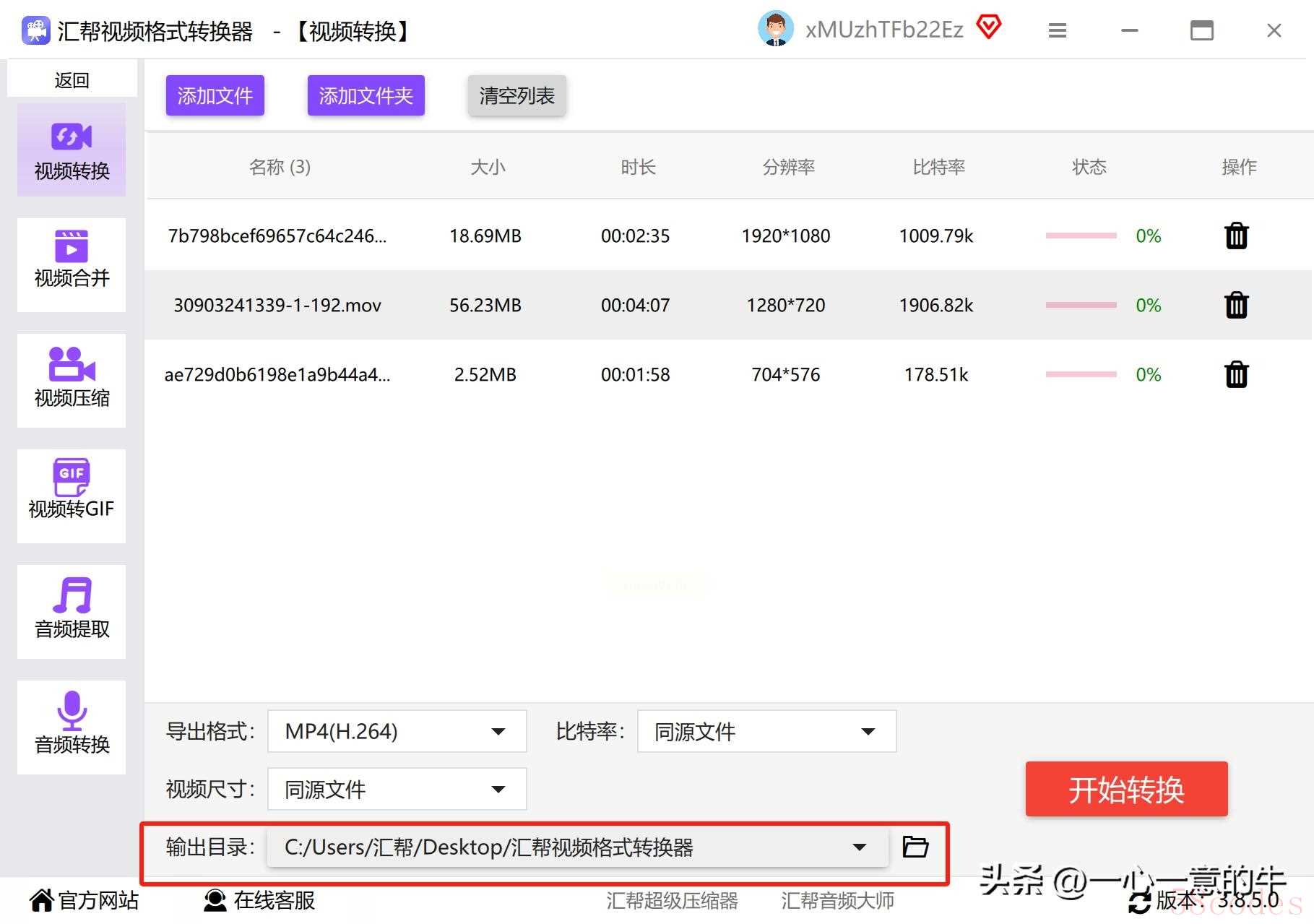The height and width of the screenshot is (924, 1314).
Task: Click the app logo in title bar
Action: (x=35, y=31)
